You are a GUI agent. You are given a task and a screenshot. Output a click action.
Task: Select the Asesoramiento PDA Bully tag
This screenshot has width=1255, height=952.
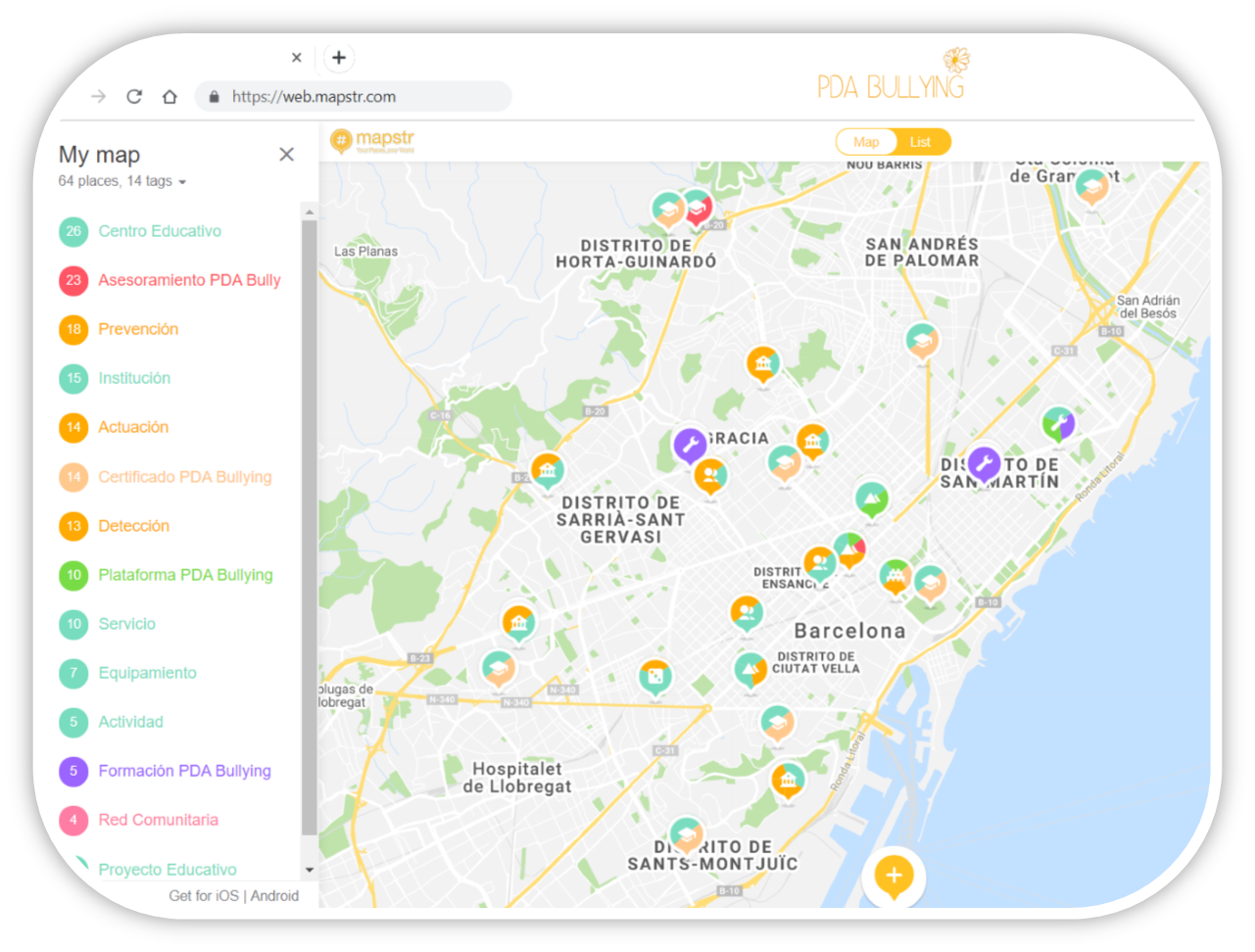pyautogui.click(x=189, y=280)
